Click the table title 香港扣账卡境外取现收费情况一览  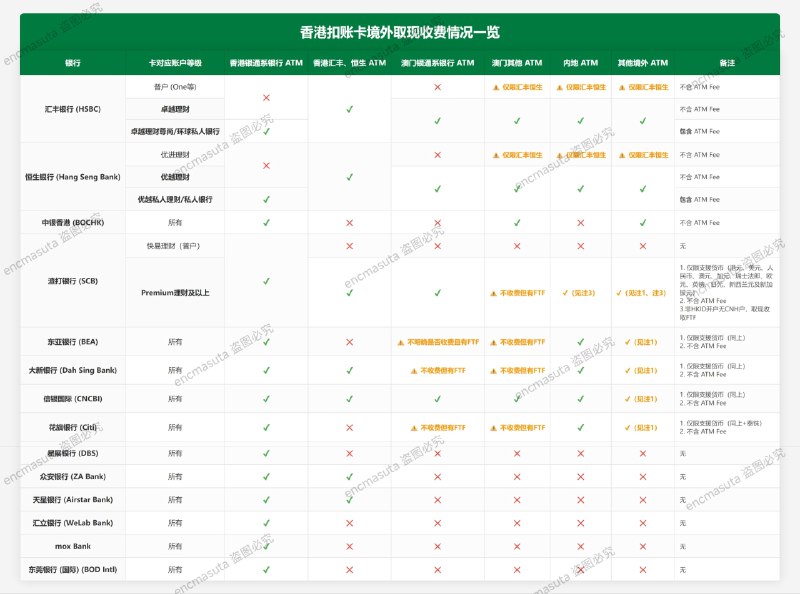tap(399, 32)
